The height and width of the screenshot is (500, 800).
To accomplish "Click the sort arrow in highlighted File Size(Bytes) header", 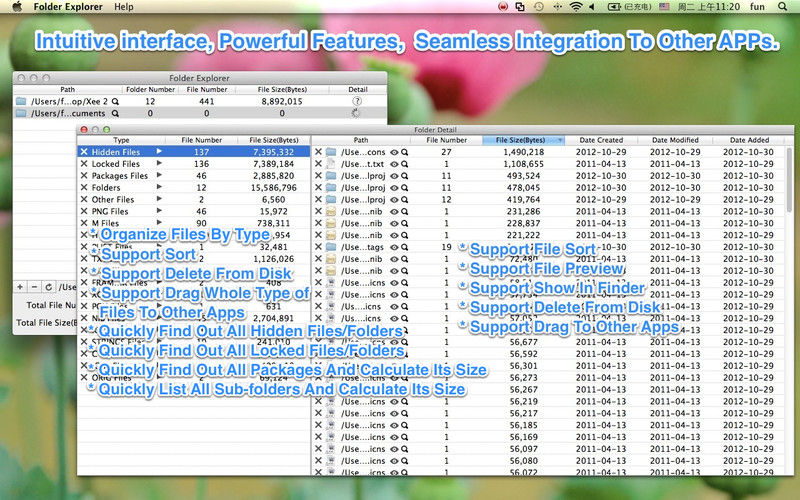I will (560, 140).
